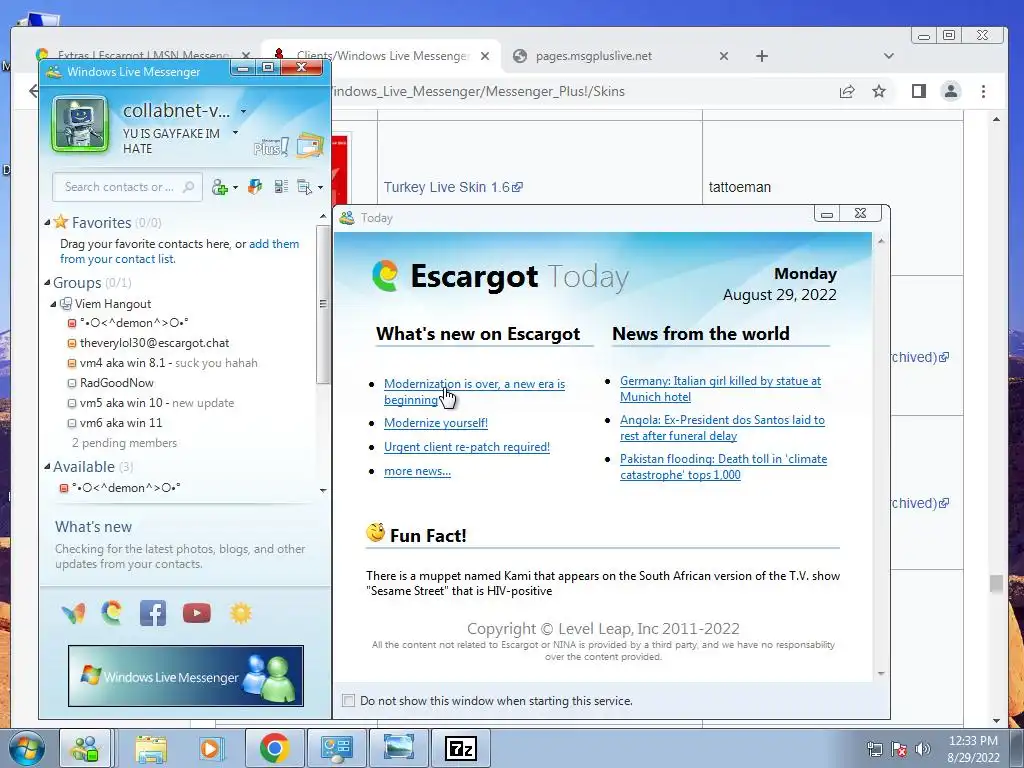Open 7-Zip from the taskbar
Viewport: 1024px width, 768px height.
[460, 748]
